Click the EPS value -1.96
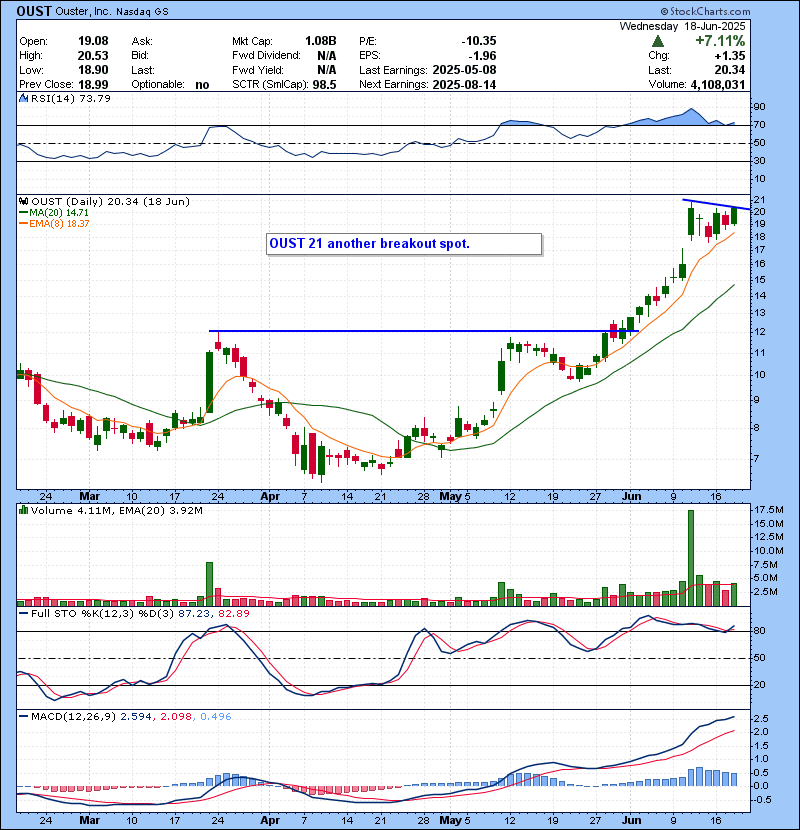This screenshot has width=800, height=830. (482, 56)
